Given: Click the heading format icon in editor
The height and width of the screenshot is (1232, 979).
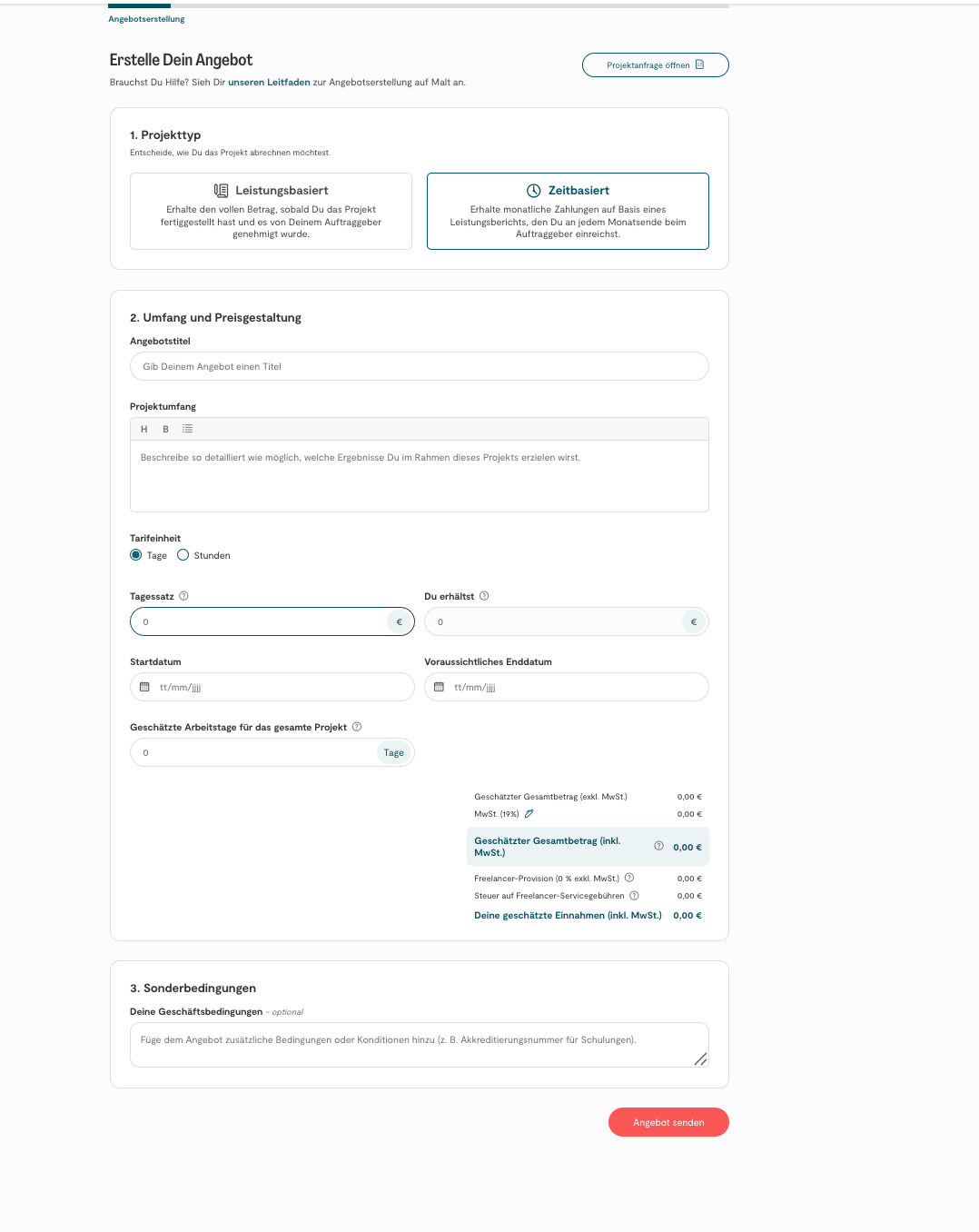Looking at the screenshot, I should pyautogui.click(x=143, y=429).
